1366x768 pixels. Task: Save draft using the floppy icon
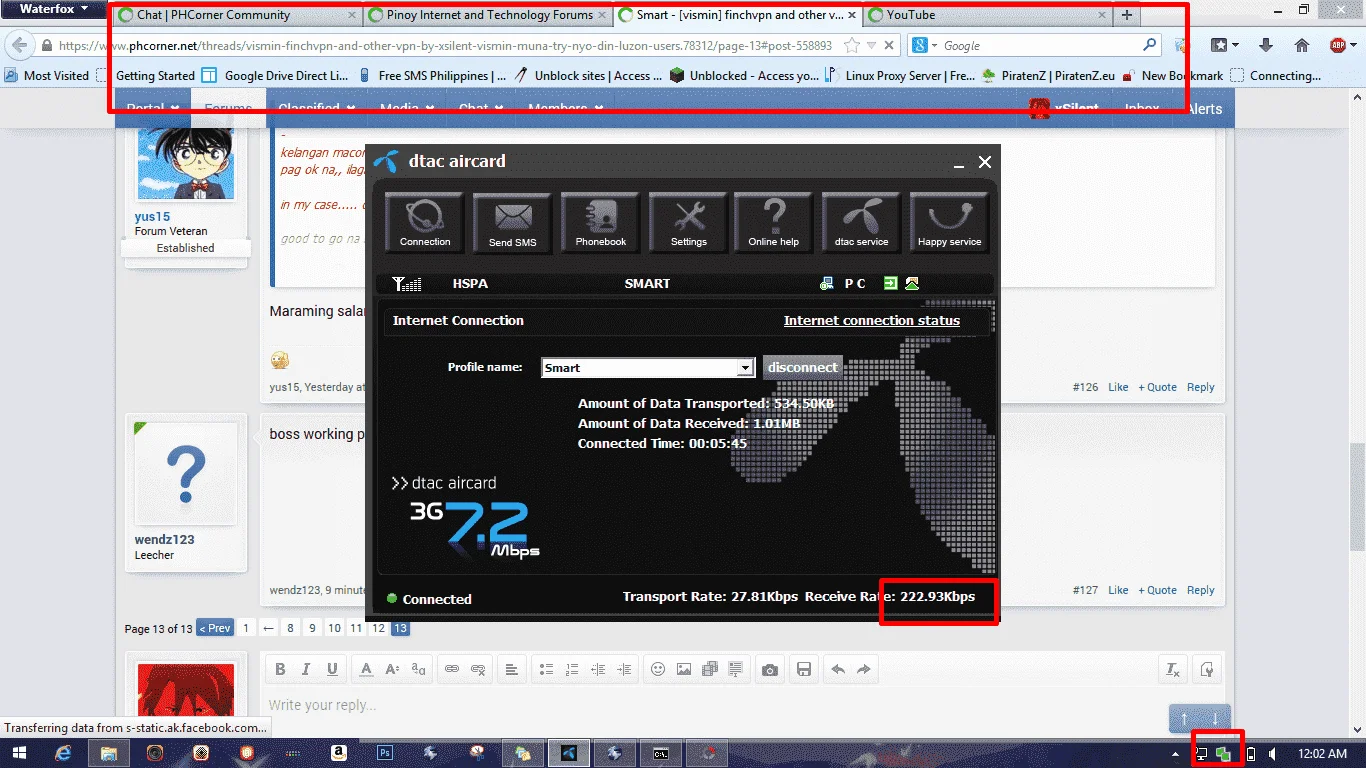point(803,670)
